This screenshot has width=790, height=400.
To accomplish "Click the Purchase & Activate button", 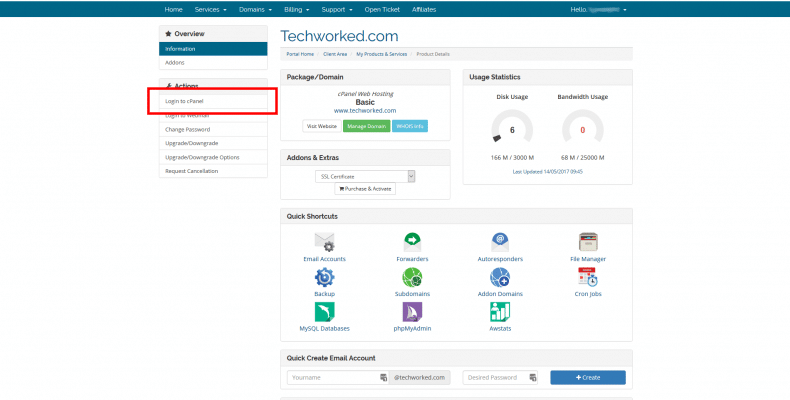I will coord(365,189).
